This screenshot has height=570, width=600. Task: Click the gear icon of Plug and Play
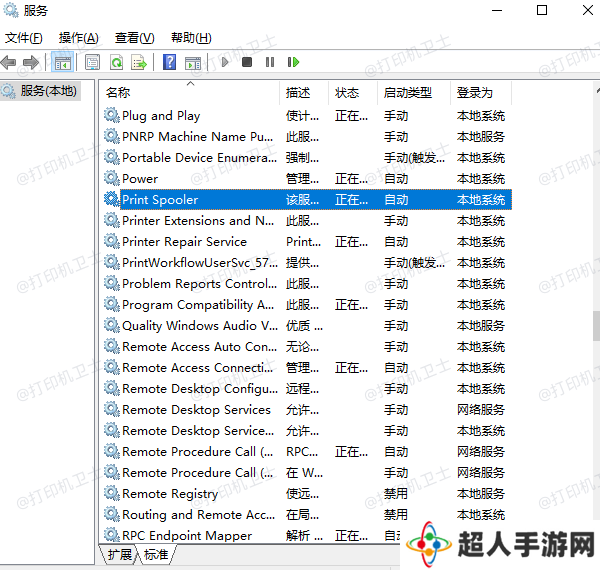coord(112,115)
